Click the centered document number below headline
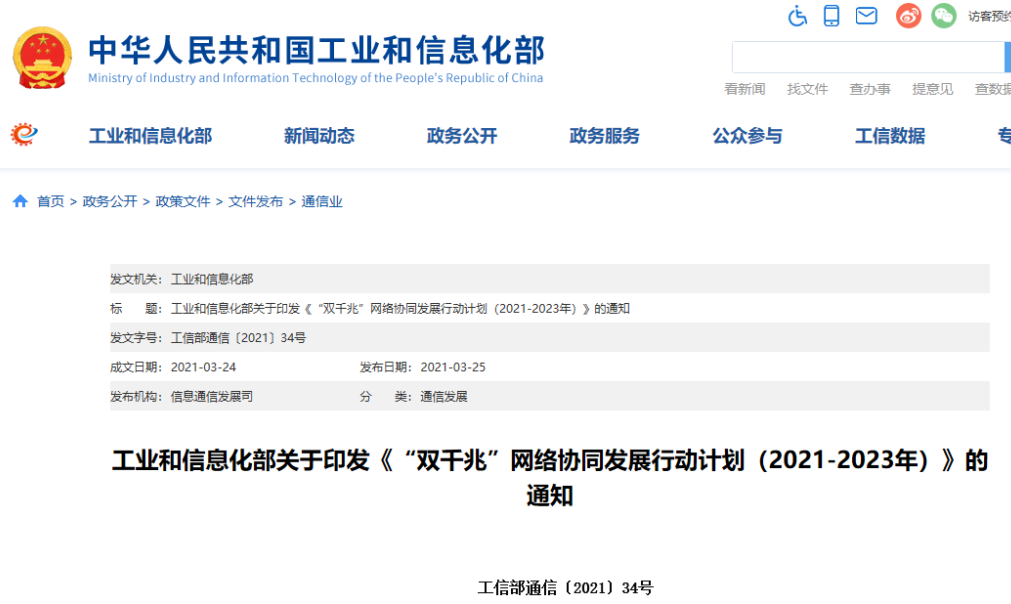The height and width of the screenshot is (604, 1011). (565, 588)
